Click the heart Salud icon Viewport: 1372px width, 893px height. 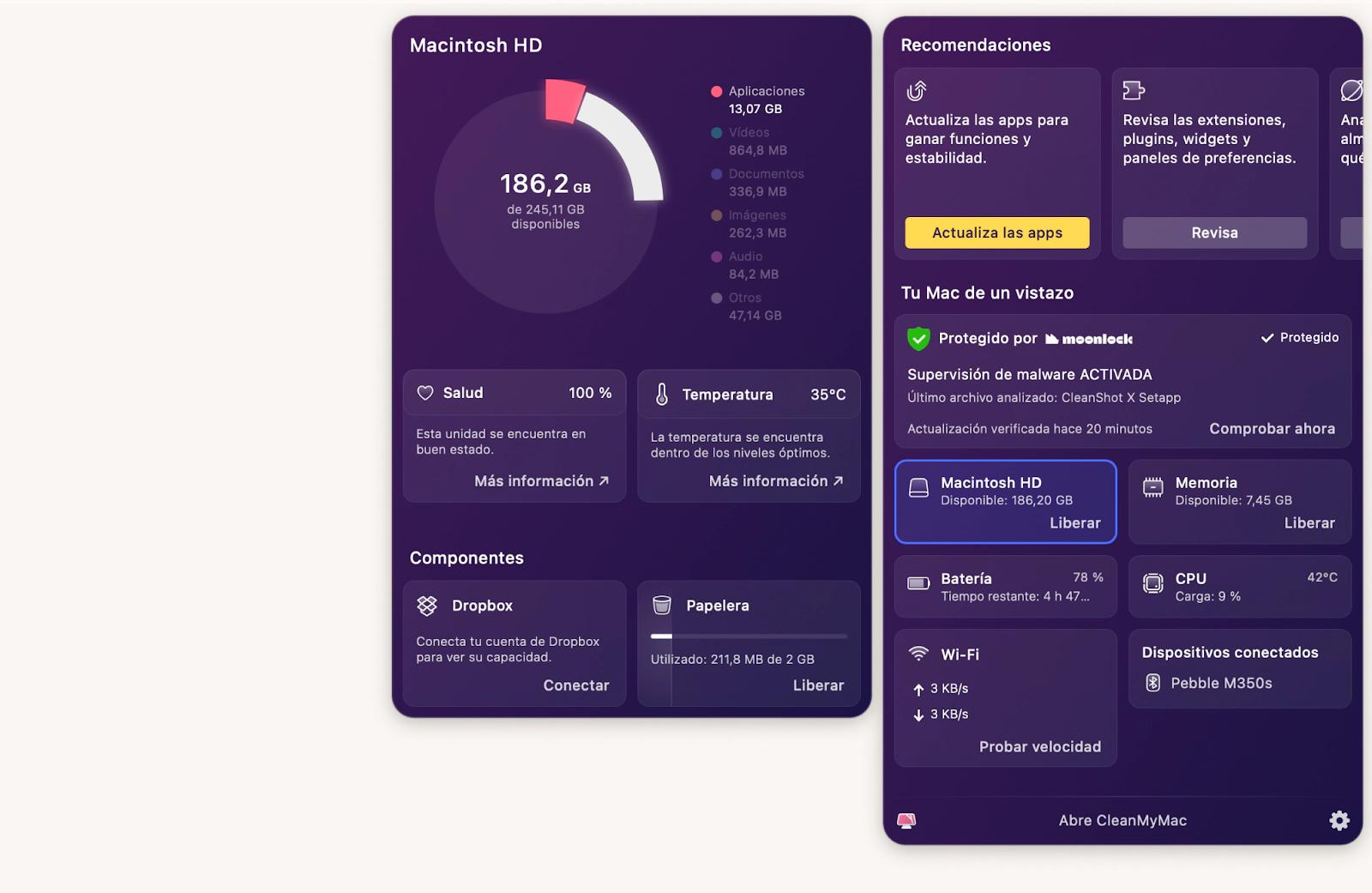pyautogui.click(x=425, y=393)
